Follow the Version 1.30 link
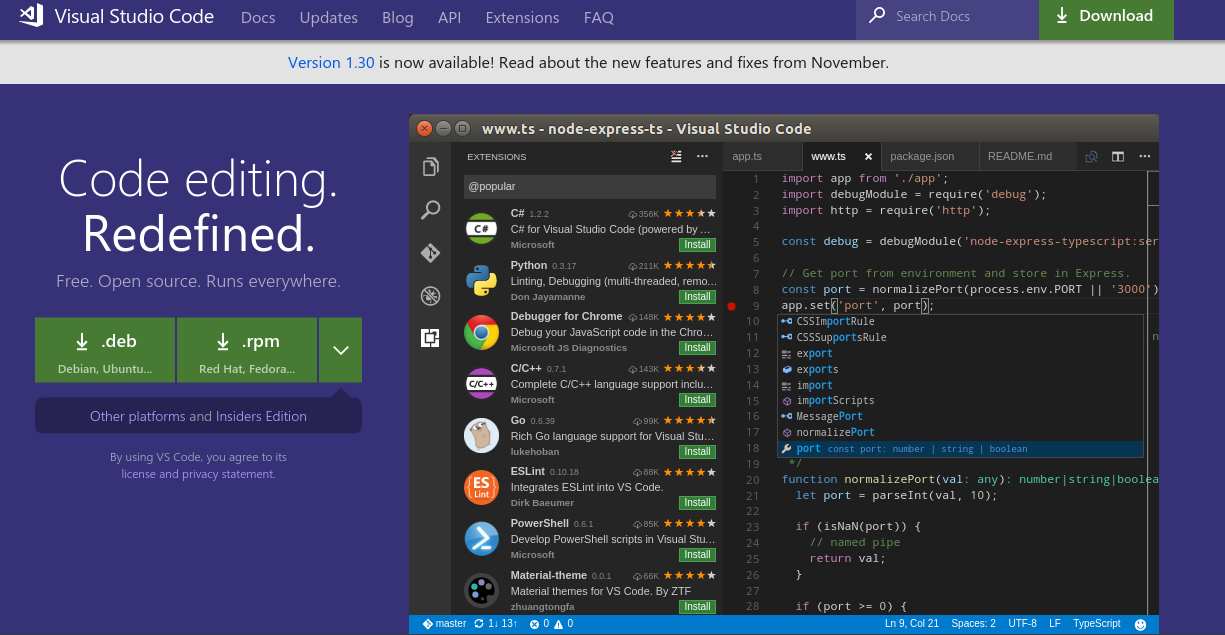 pyautogui.click(x=331, y=63)
